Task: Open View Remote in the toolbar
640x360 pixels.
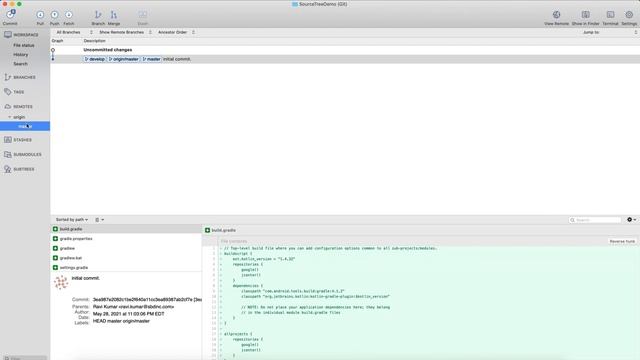Action: point(556,17)
